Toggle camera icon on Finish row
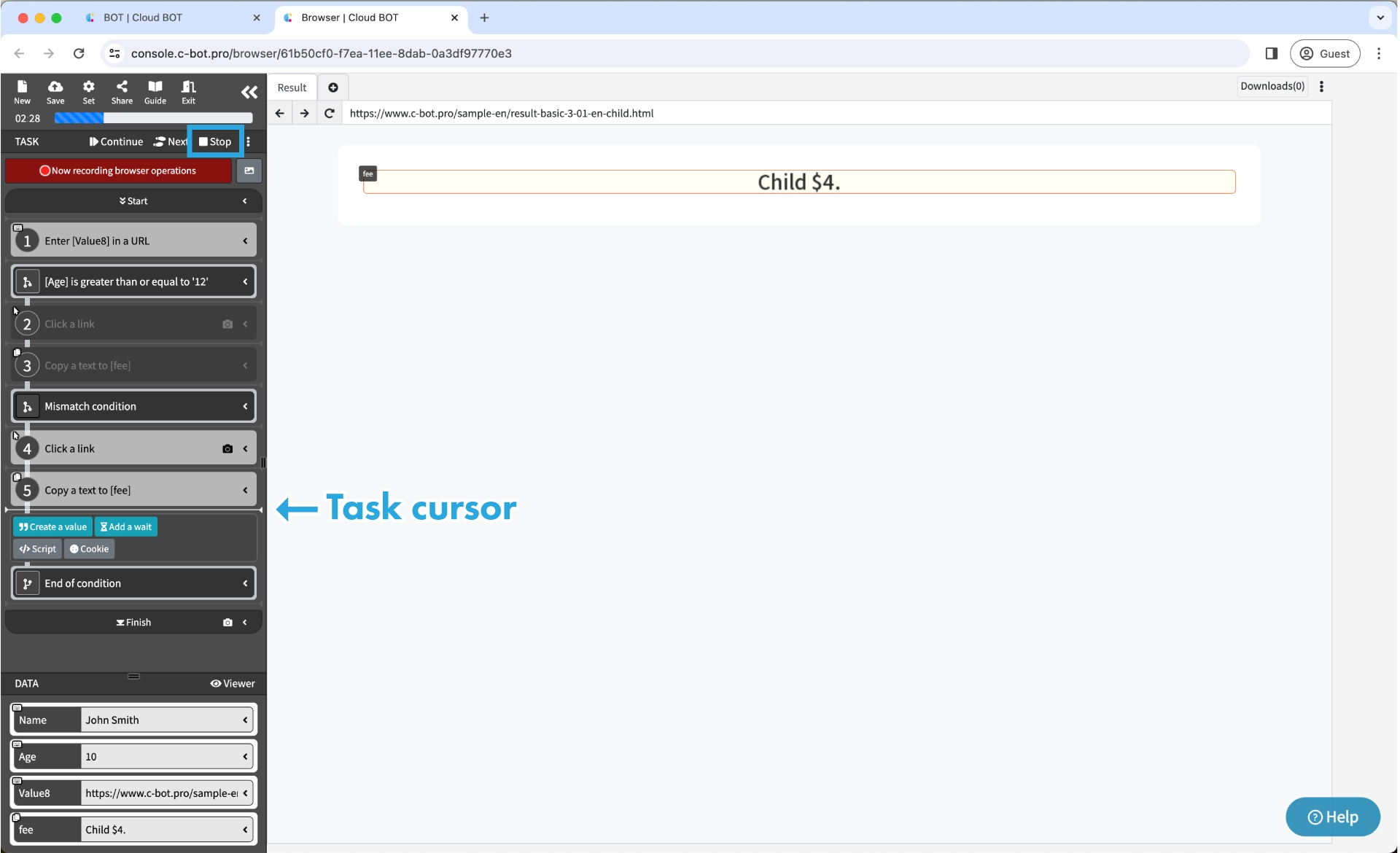 [x=227, y=623]
